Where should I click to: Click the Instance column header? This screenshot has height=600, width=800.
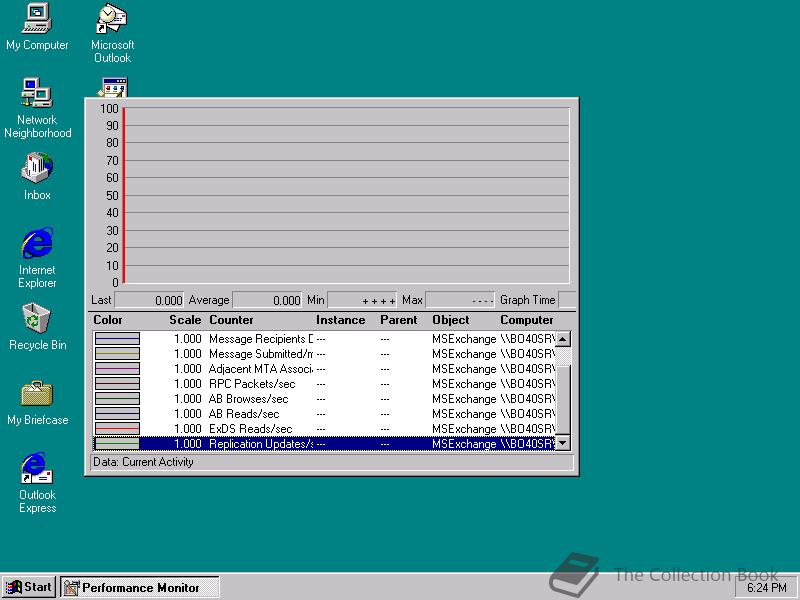[x=340, y=320]
